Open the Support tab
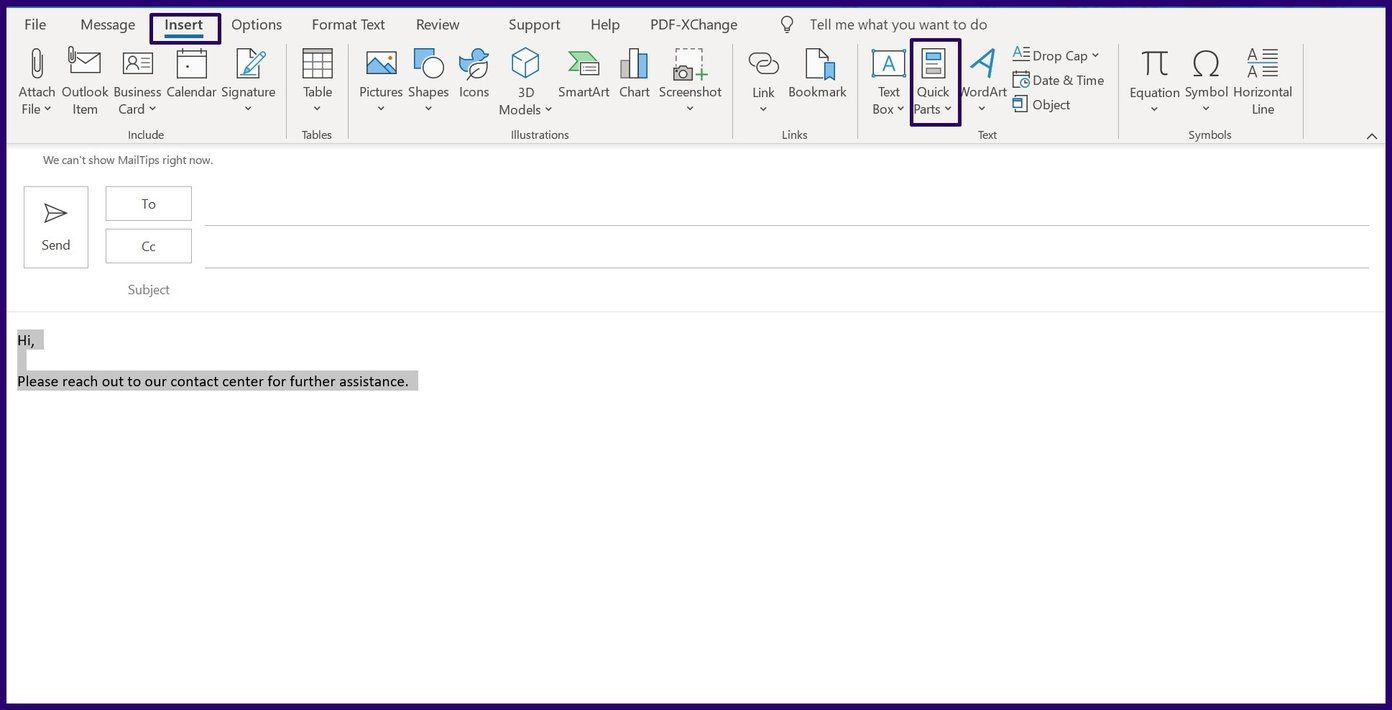Viewport: 1392px width, 710px height. pos(534,24)
